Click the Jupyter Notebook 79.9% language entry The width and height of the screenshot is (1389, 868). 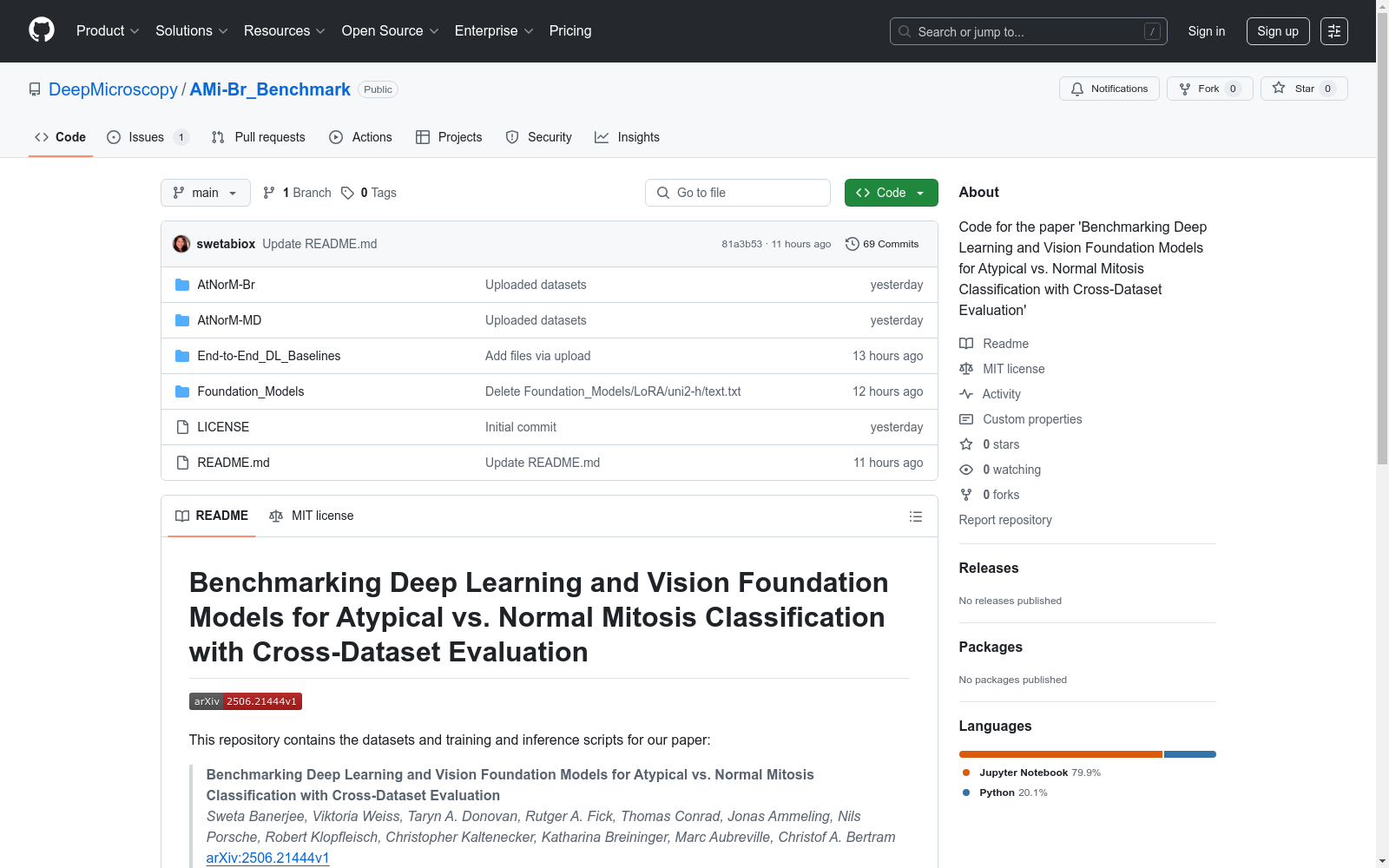[x=1031, y=773]
